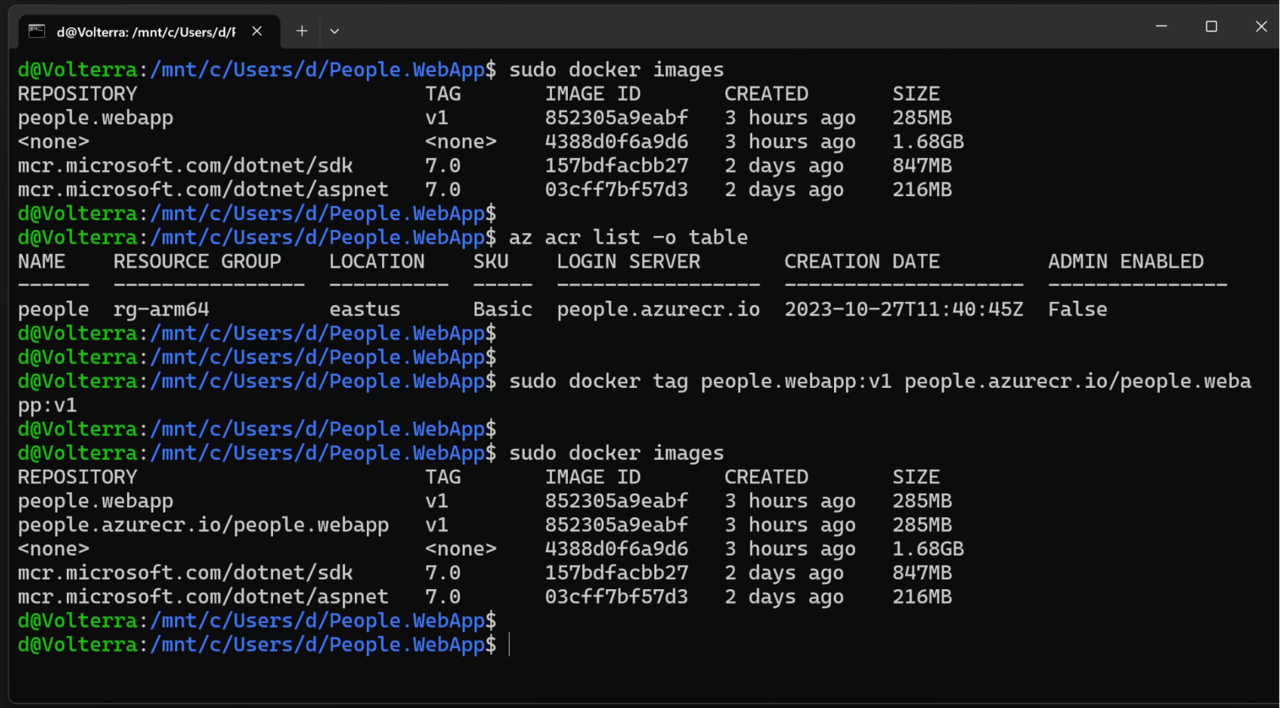Click the terminal icon on the active tab

[36, 31]
